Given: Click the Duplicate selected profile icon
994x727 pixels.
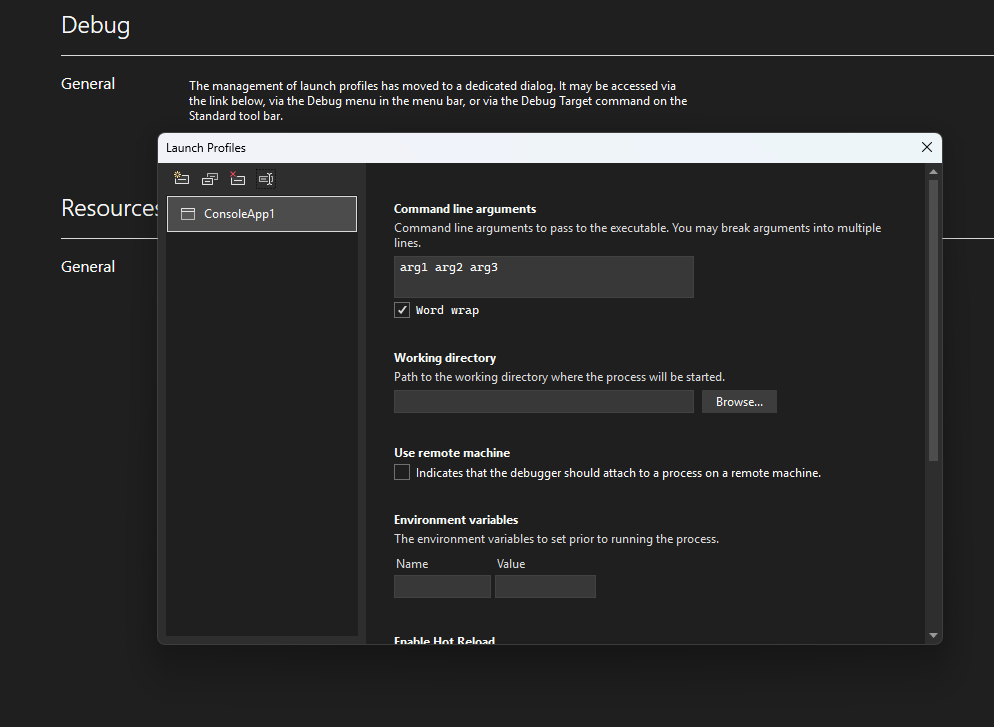Looking at the screenshot, I should point(209,179).
